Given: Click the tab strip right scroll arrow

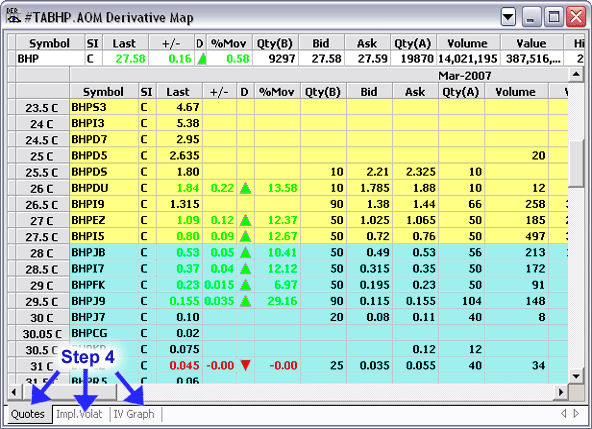Looking at the screenshot, I should (576, 414).
